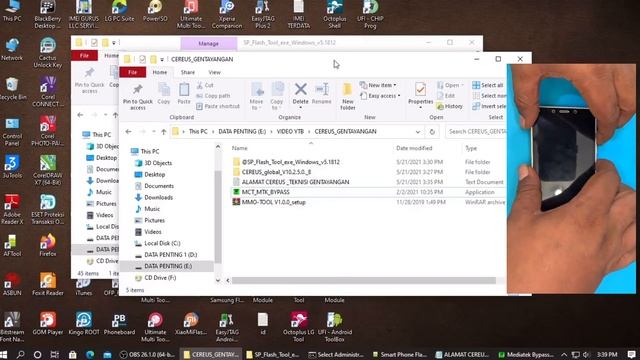Open XiaoMiFlash desktop shortcut
Screen dimensions: 640x360
191,323
